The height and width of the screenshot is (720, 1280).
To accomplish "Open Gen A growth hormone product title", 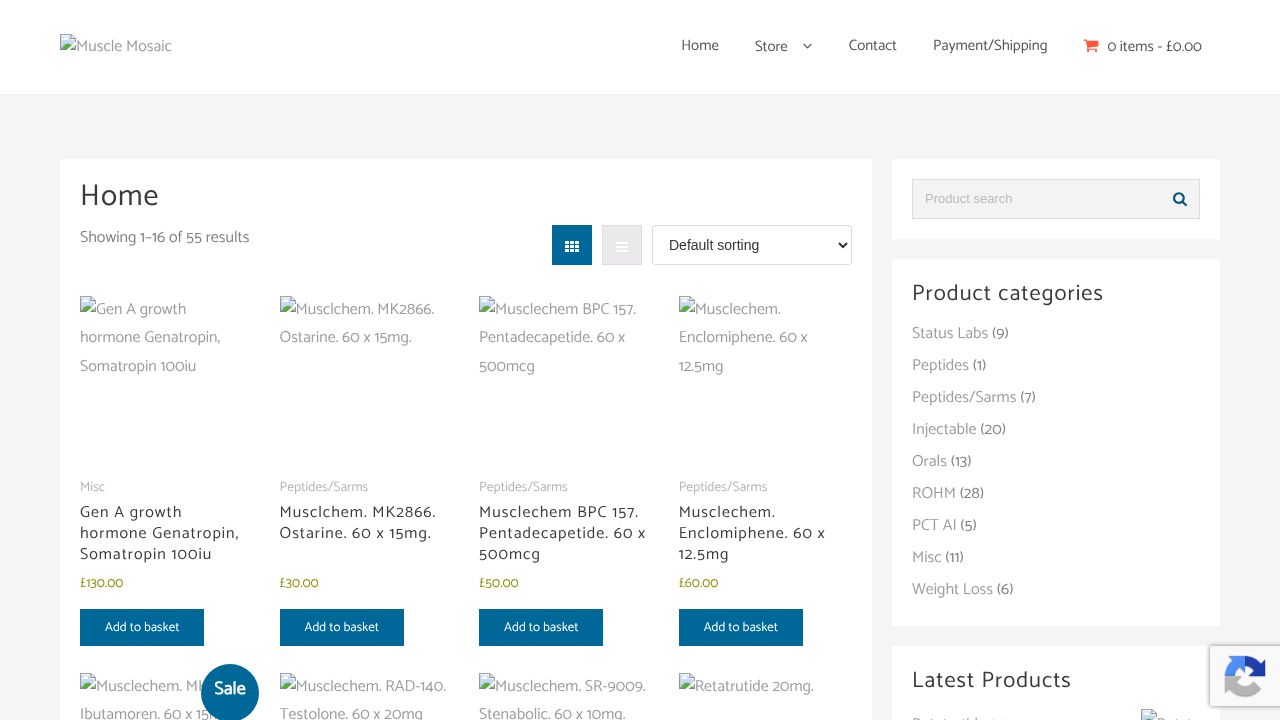I will [x=160, y=533].
